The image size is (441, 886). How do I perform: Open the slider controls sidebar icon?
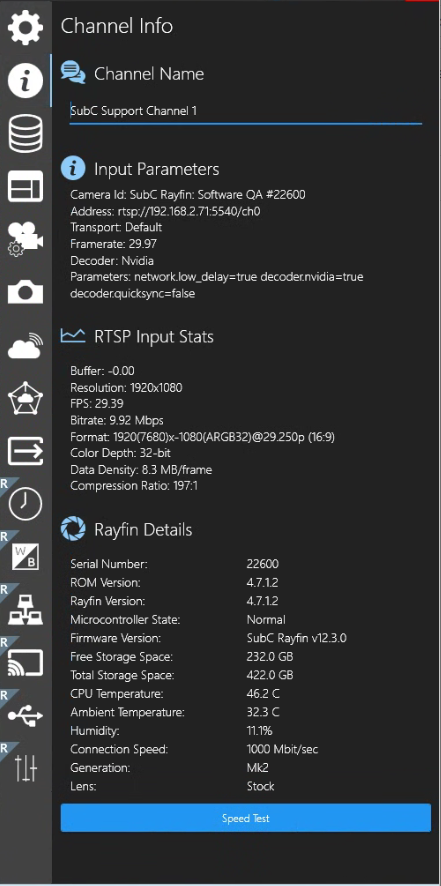[x=25, y=768]
